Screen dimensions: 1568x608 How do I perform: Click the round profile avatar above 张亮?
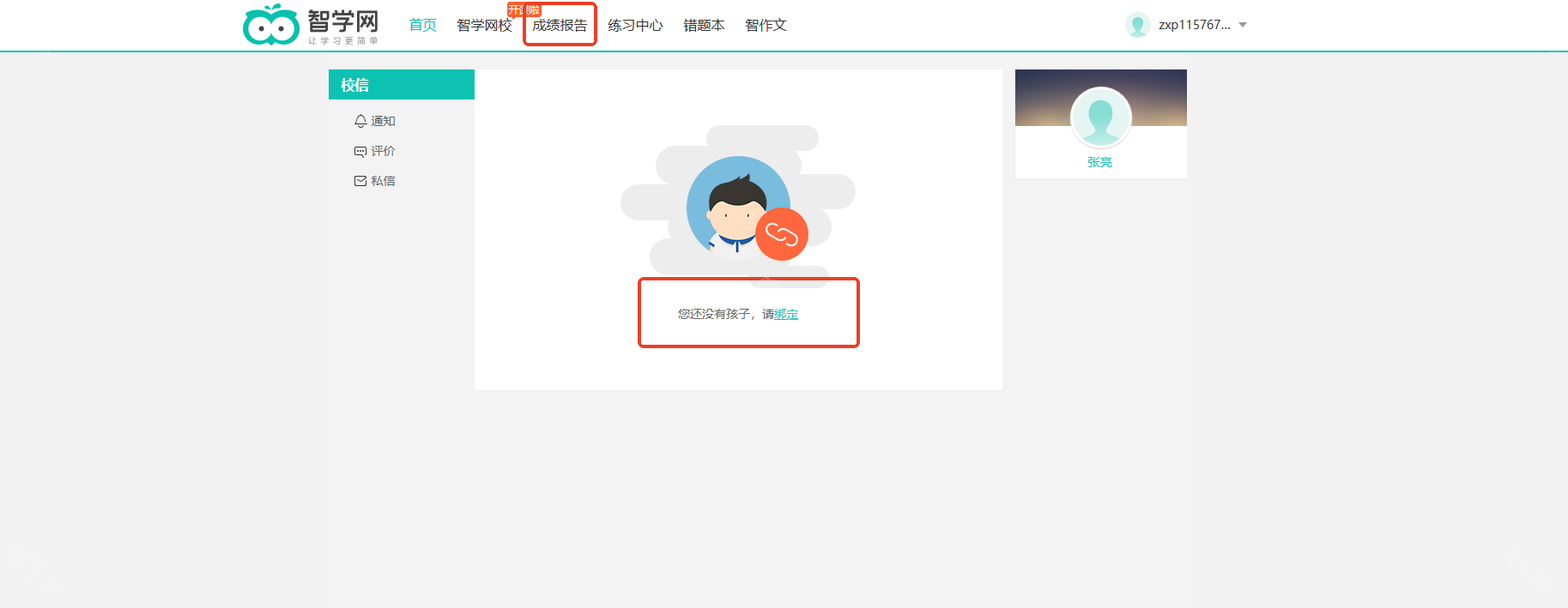point(1100,117)
